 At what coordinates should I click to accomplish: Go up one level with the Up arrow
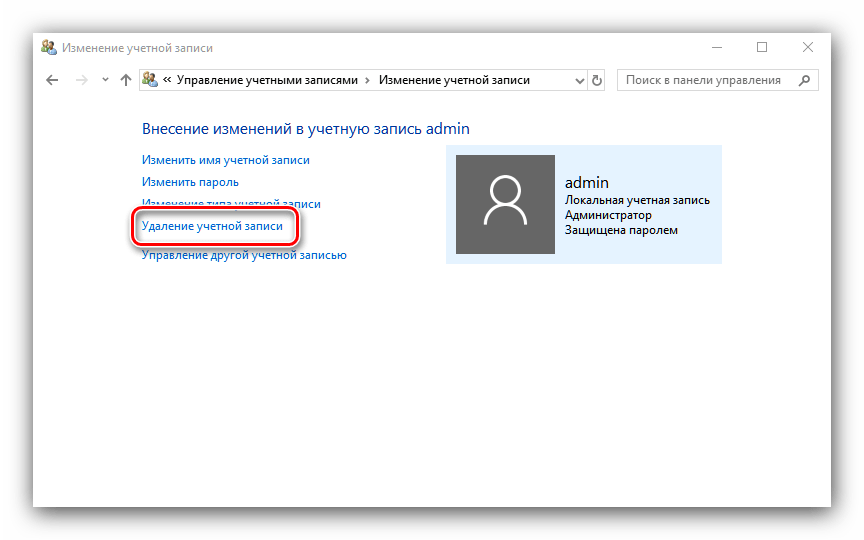(x=125, y=80)
